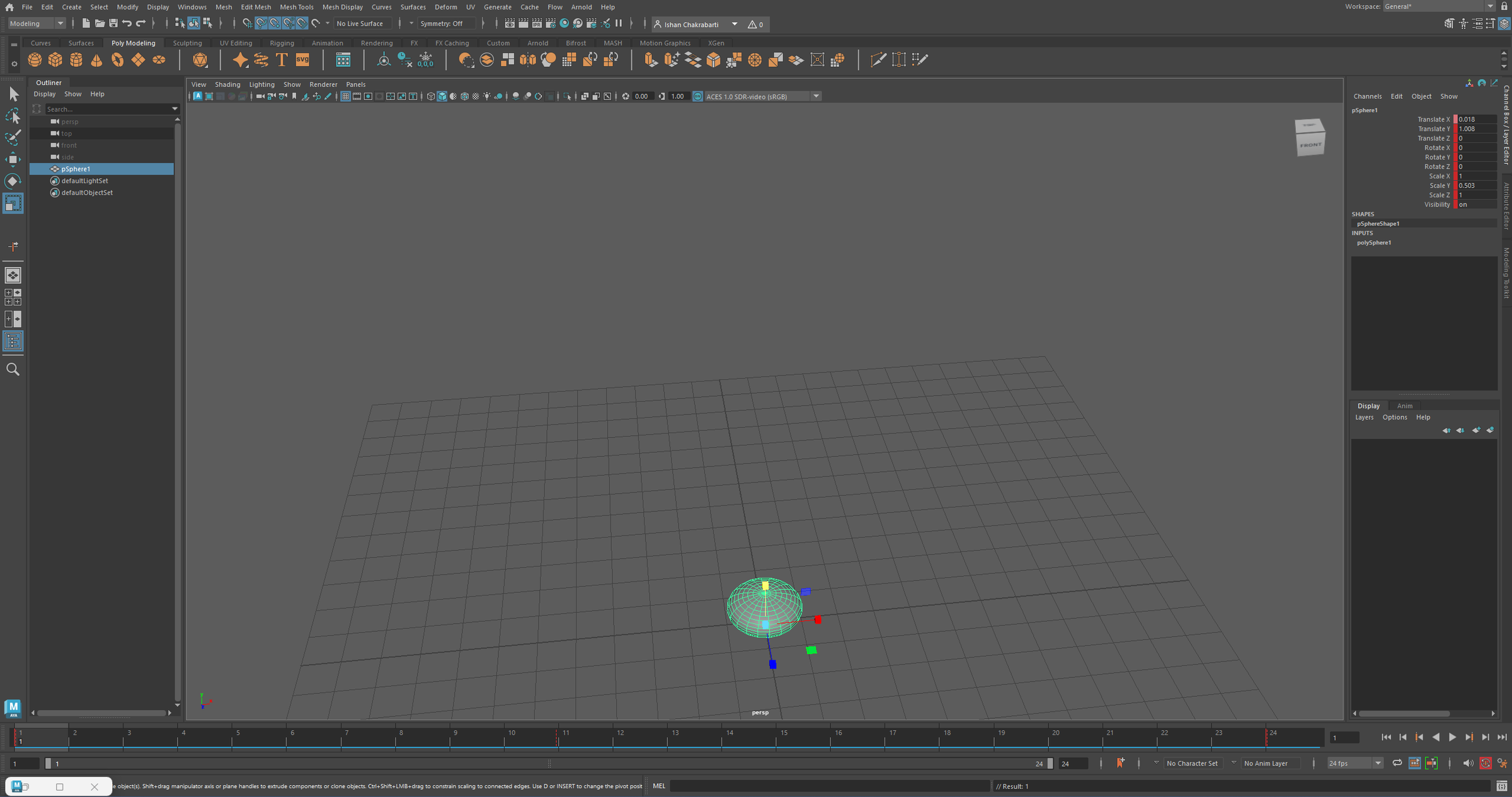Toggle Auto Keyframe button
The image size is (1512, 797).
point(1485,763)
